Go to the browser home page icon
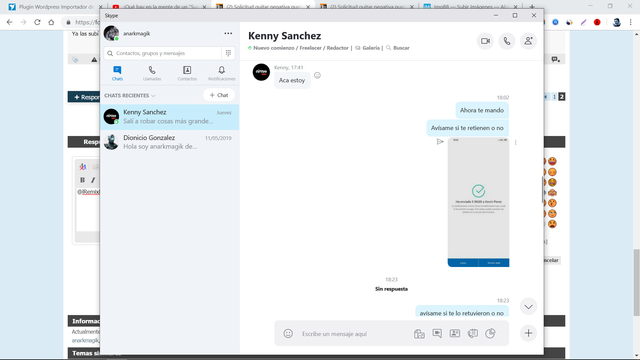The height and width of the screenshot is (360, 640). pyautogui.click(x=51, y=22)
